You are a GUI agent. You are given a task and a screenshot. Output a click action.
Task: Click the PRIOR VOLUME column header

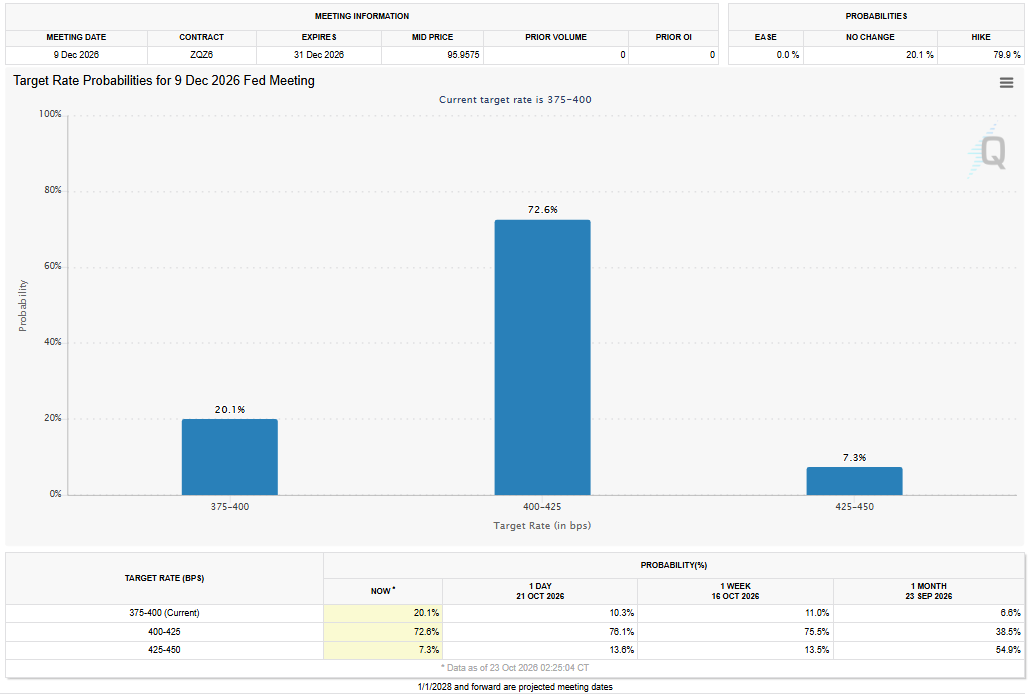pos(556,37)
